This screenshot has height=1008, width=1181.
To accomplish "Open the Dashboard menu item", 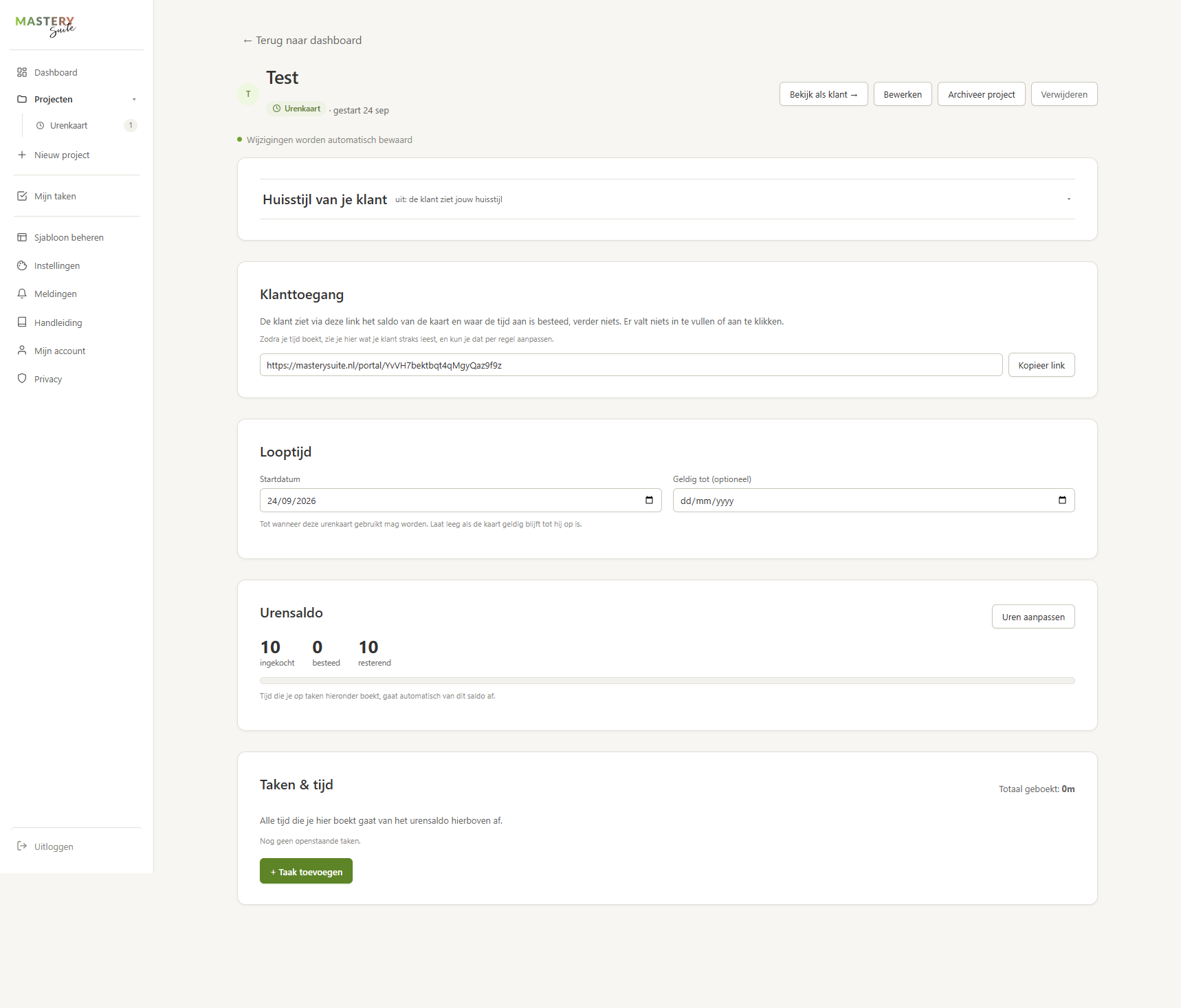I will point(76,72).
